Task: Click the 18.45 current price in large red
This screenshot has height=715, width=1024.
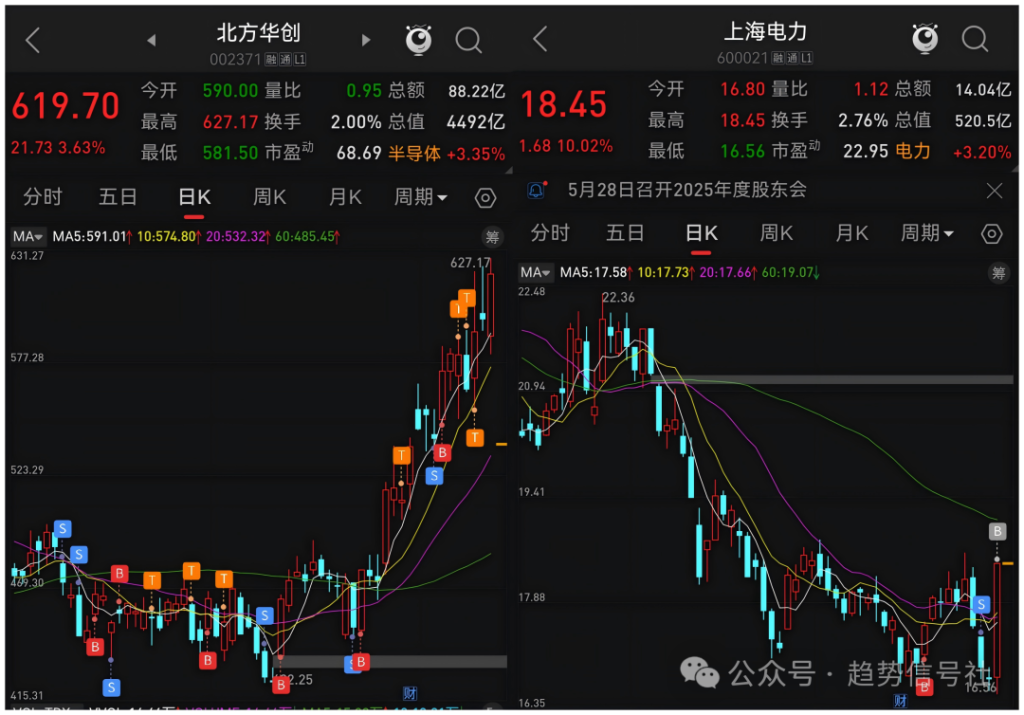Action: [x=564, y=105]
